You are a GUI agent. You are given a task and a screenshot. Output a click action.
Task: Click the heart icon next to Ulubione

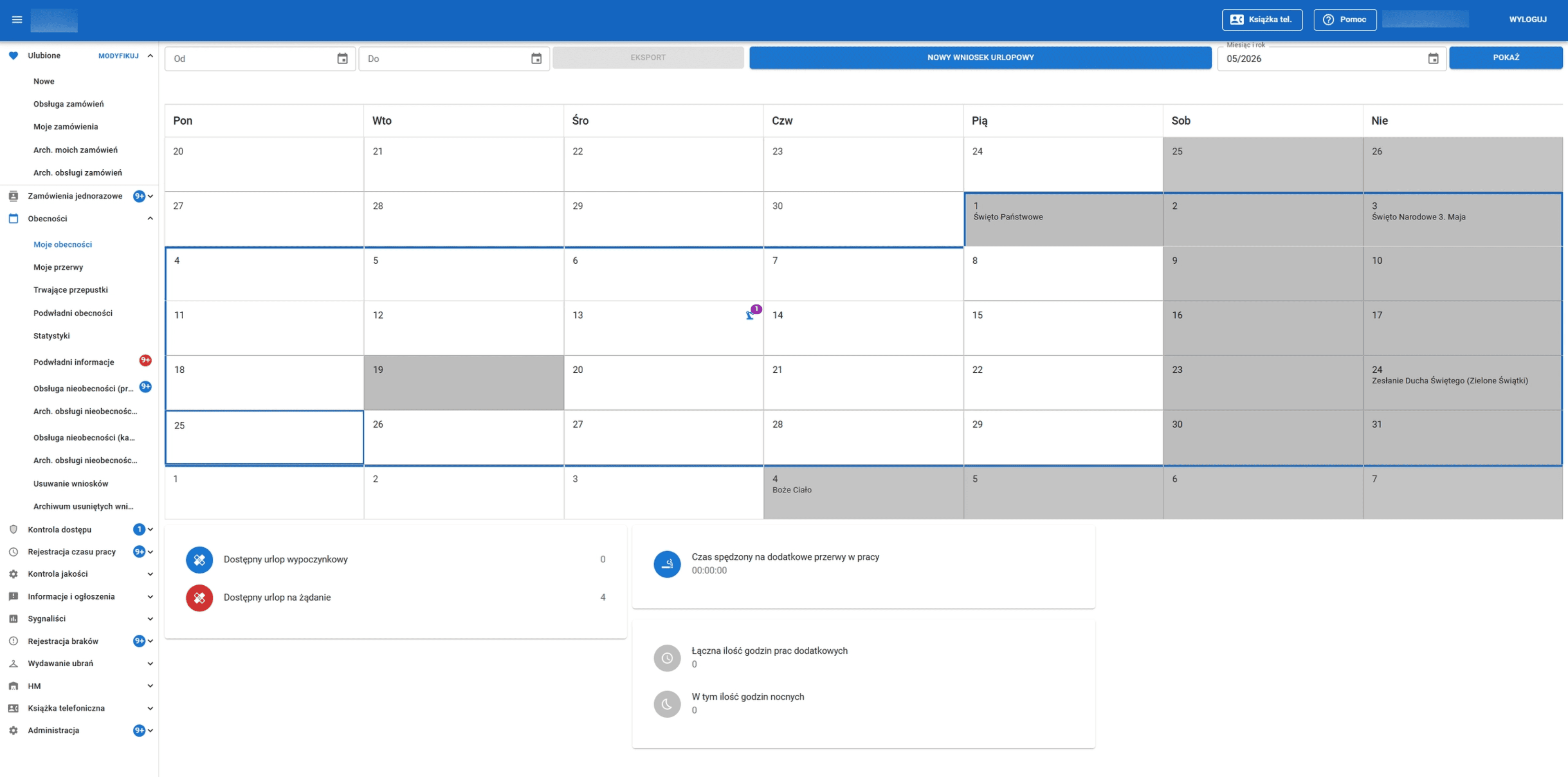pos(13,55)
